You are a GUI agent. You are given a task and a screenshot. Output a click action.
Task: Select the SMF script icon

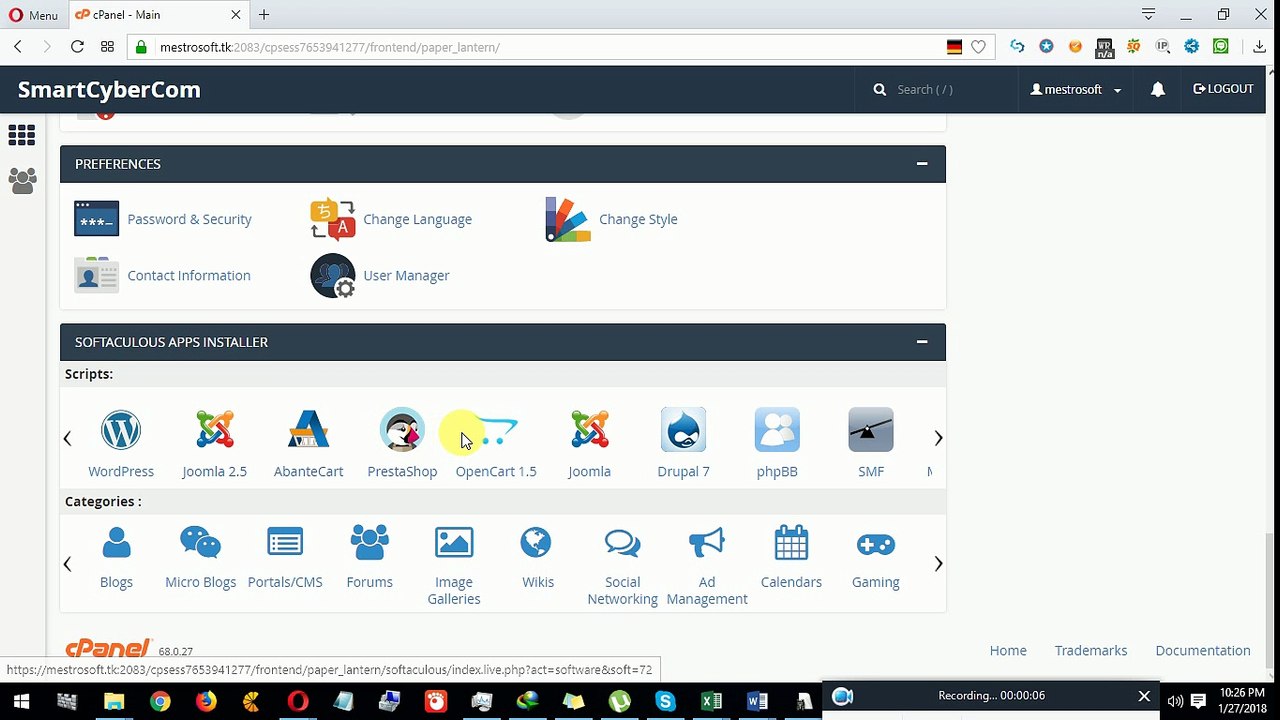871,430
